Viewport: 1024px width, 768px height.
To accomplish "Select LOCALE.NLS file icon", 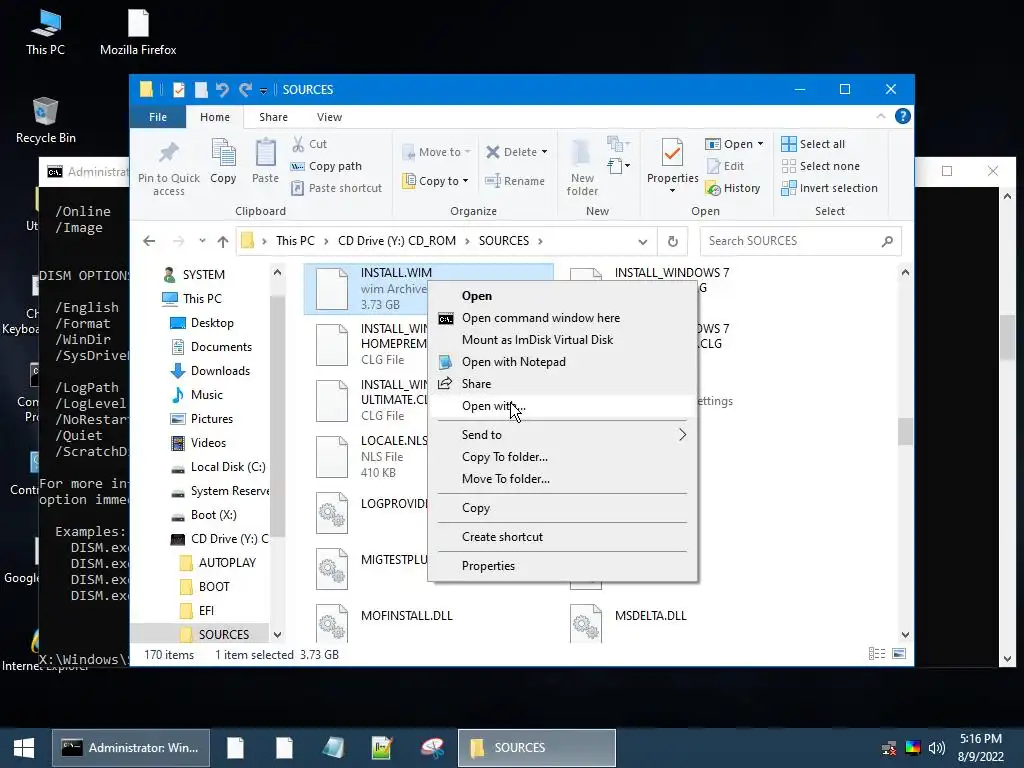I will pyautogui.click(x=332, y=456).
